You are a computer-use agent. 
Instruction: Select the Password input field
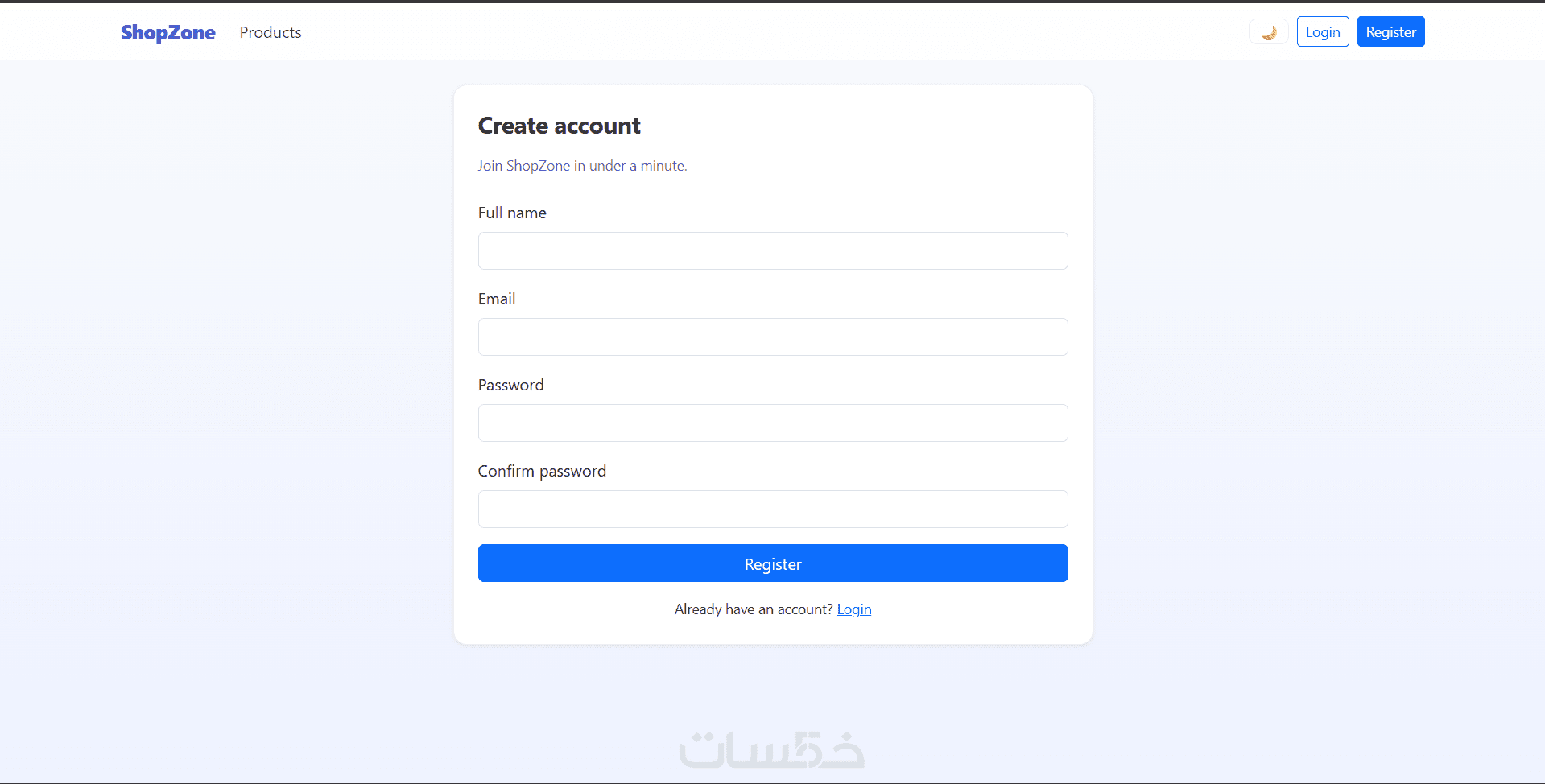pyautogui.click(x=773, y=423)
